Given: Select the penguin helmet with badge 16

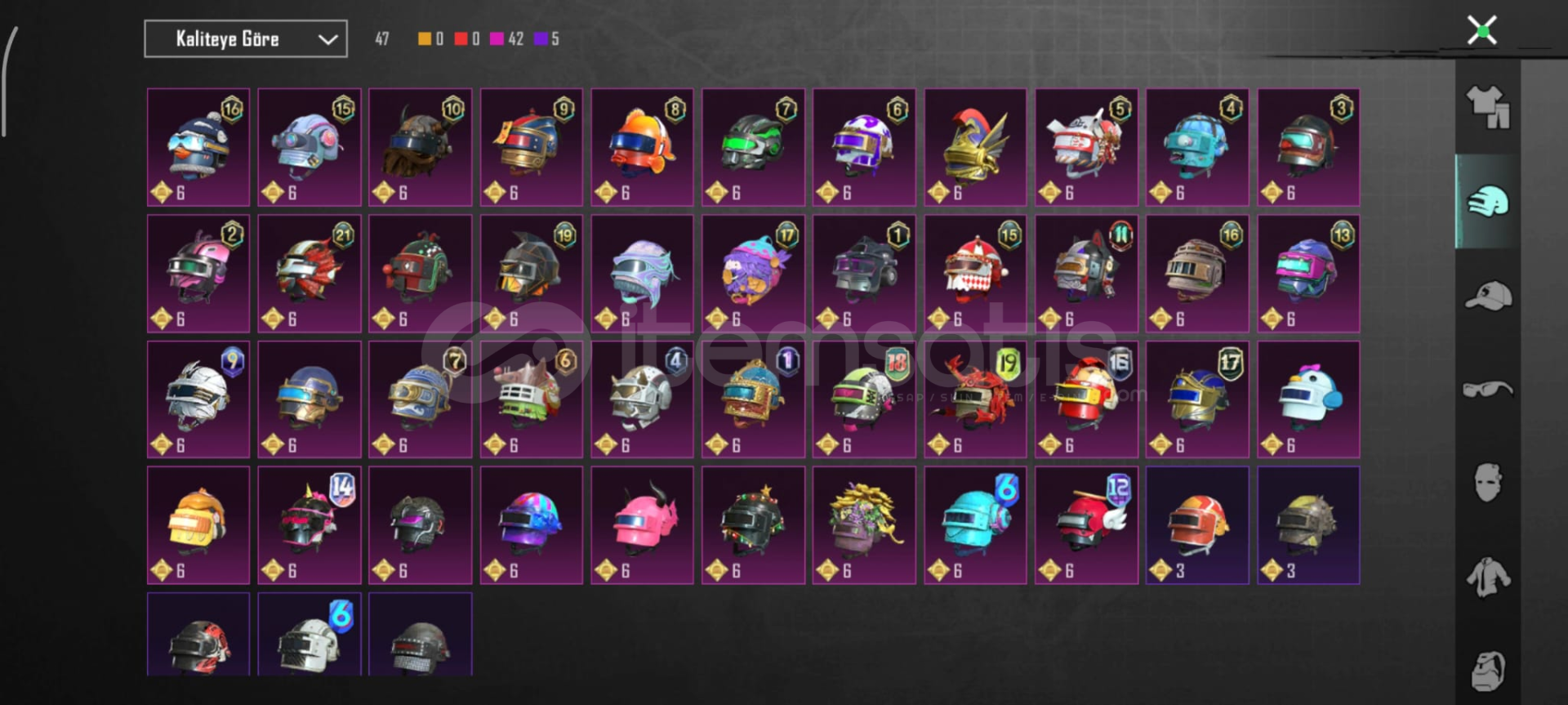Looking at the screenshot, I should [x=198, y=147].
